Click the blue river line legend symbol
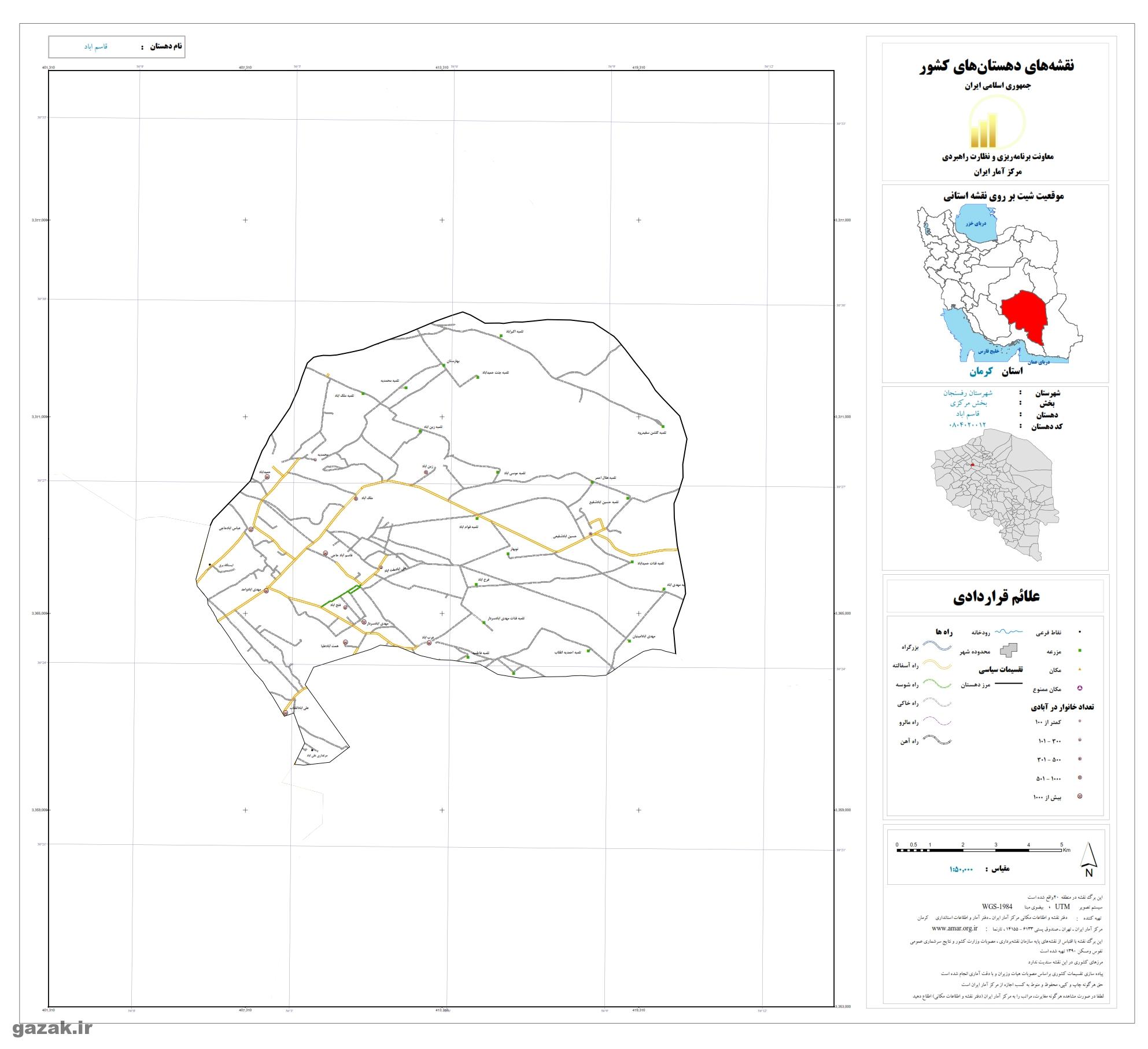Screen dimensions: 1148x1049 tap(1010, 632)
